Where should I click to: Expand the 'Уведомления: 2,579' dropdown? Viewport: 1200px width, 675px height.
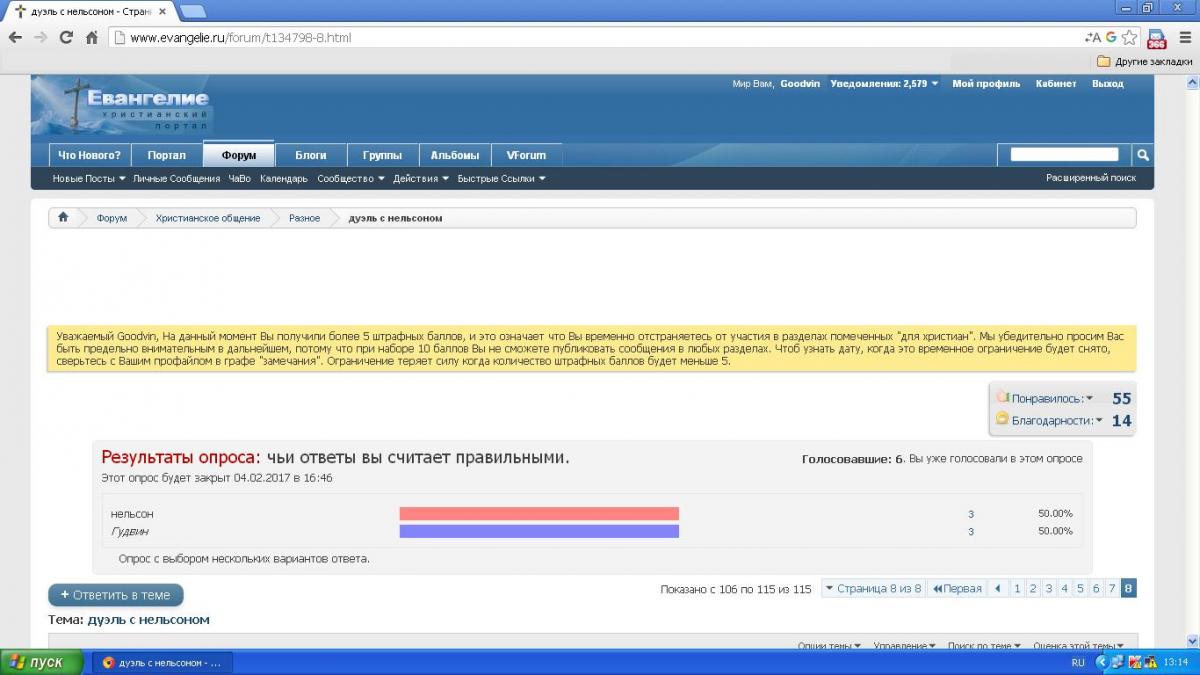[x=884, y=84]
